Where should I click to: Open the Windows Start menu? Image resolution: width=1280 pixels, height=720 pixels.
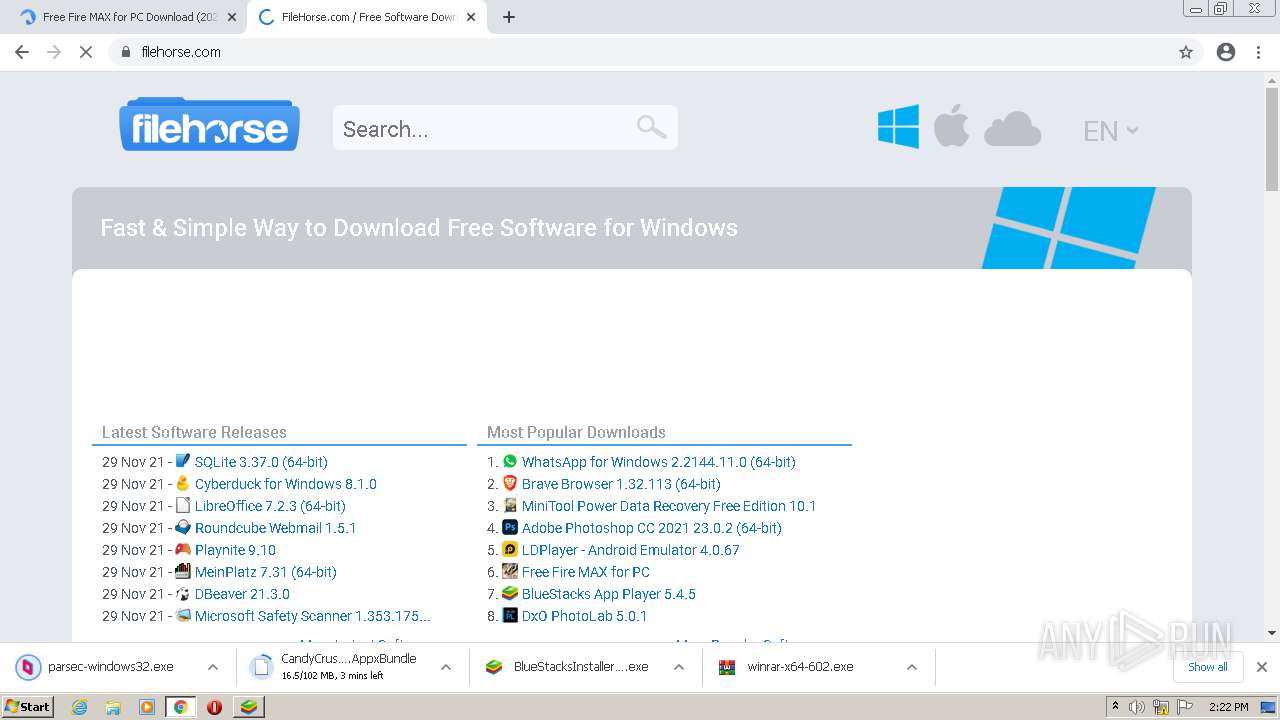point(28,707)
